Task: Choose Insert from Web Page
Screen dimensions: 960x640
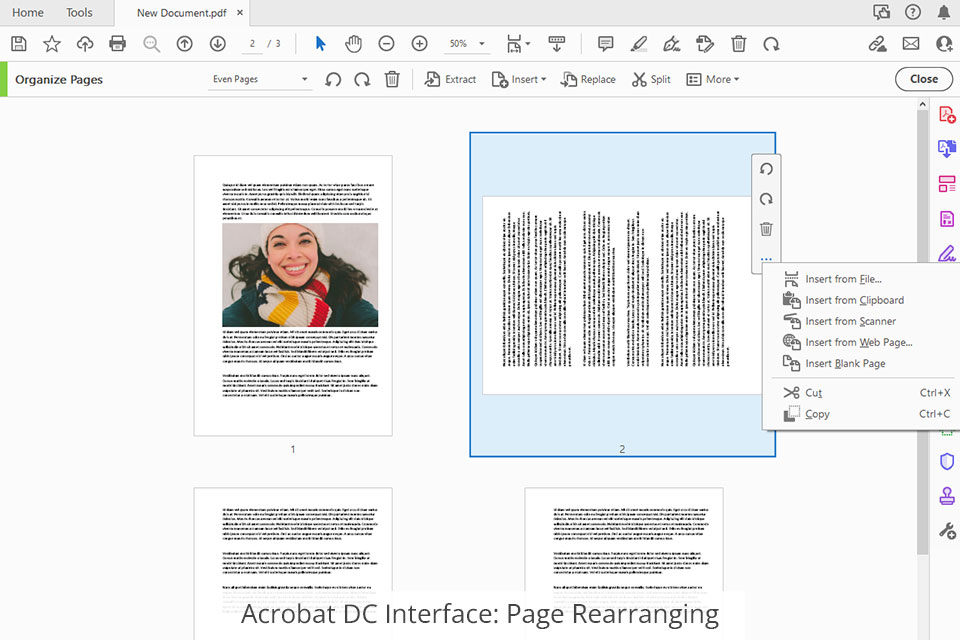Action: click(861, 342)
